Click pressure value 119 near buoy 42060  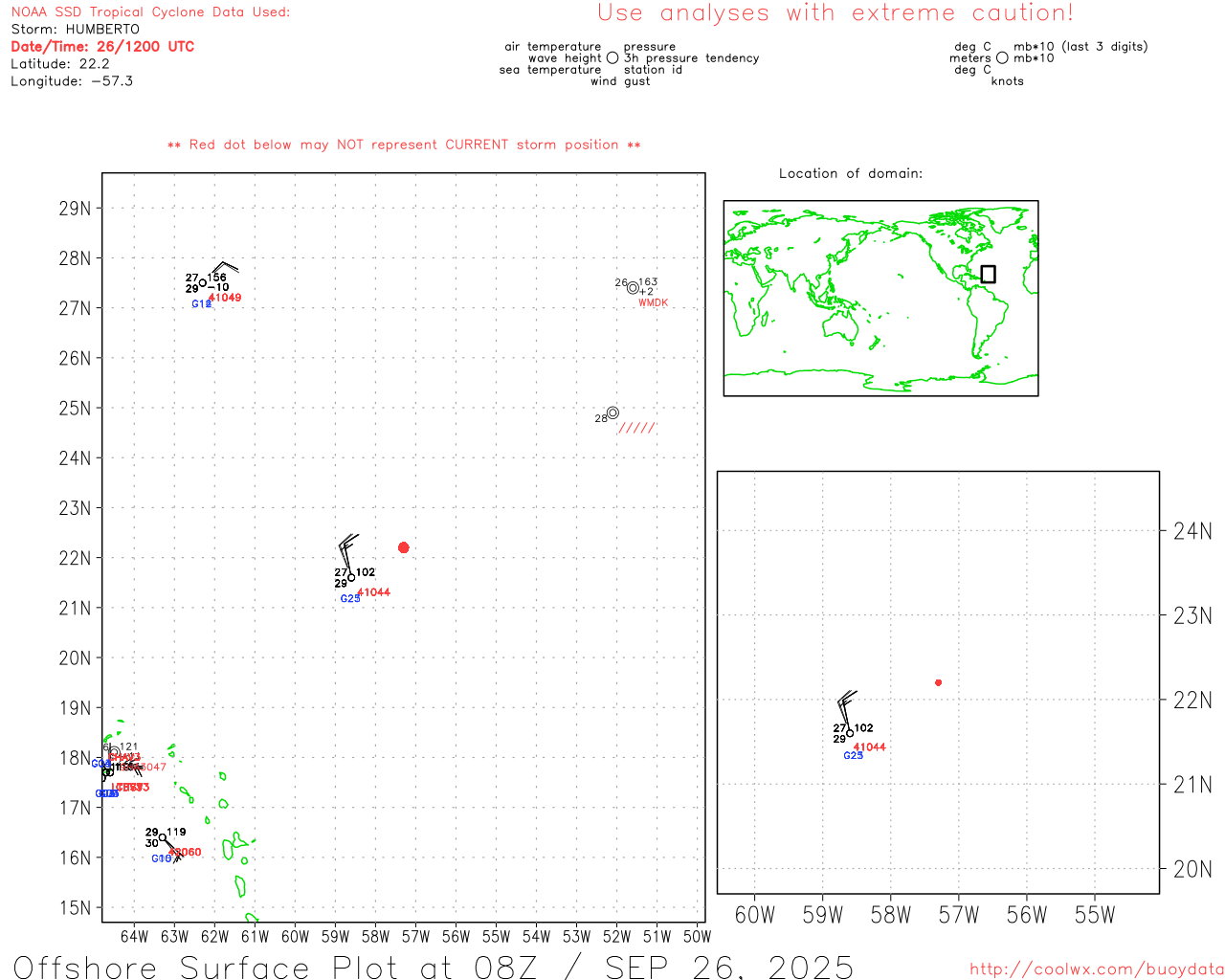click(176, 833)
